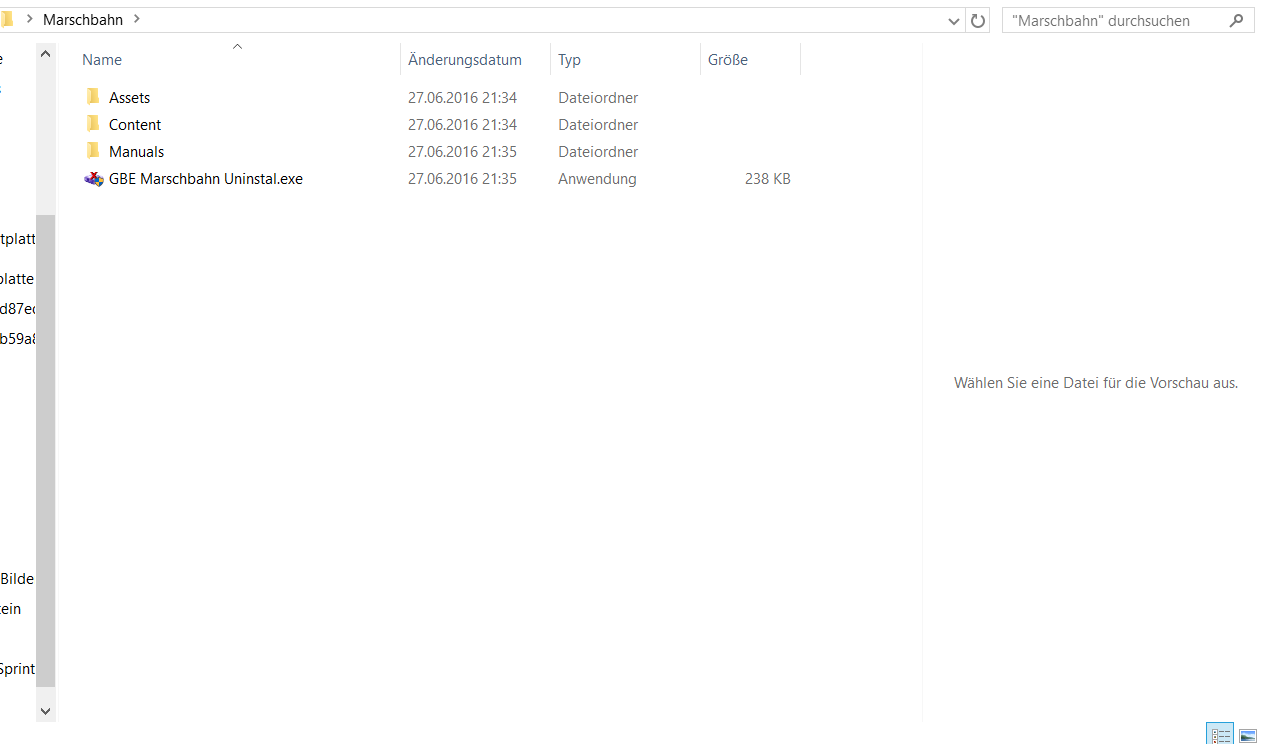Open the address bar history dropdown
The height and width of the screenshot is (744, 1264).
[x=954, y=21]
